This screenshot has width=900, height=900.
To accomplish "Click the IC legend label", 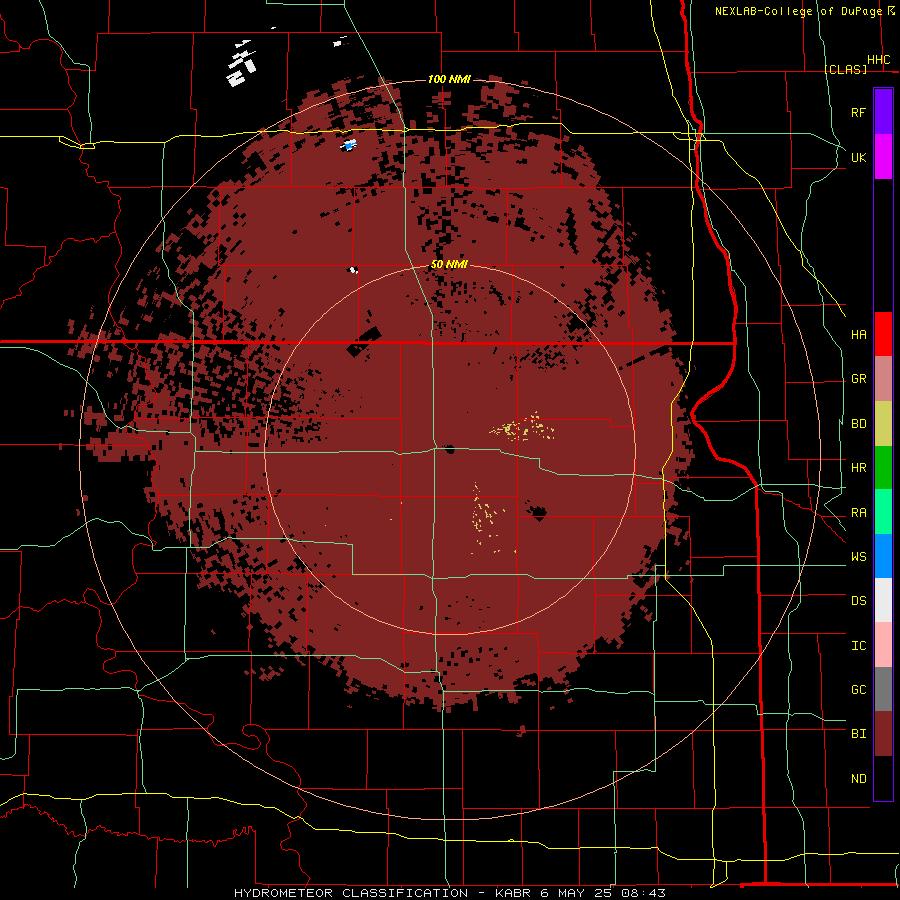I will [858, 645].
